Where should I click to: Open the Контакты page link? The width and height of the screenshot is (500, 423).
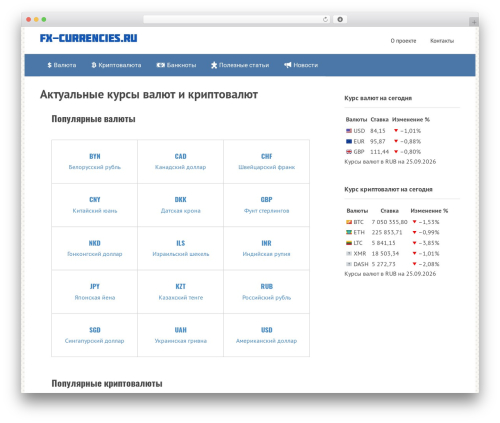[x=442, y=41]
